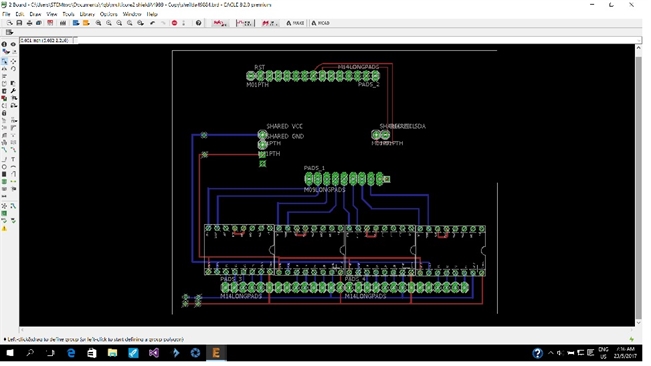Click the MCAD button in the toolbar
Screen dimensions: 651x366
(321, 23)
